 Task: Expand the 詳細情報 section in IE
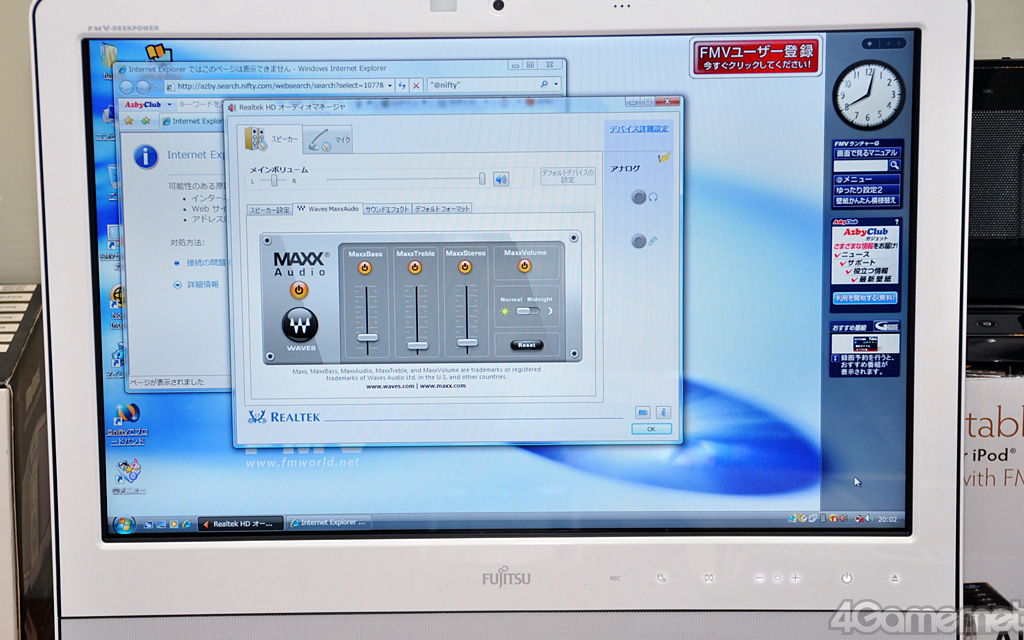coord(196,285)
